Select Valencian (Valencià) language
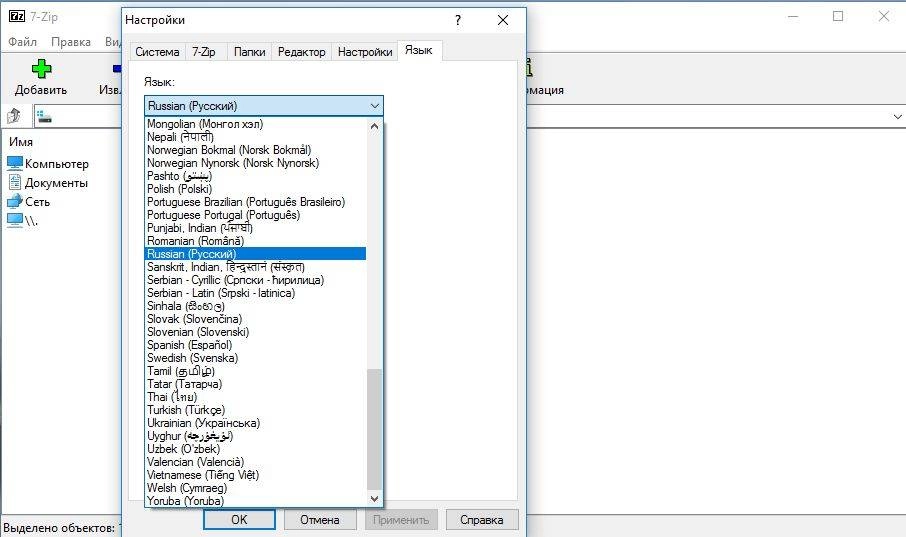Viewport: 906px width, 537px height. (x=255, y=462)
